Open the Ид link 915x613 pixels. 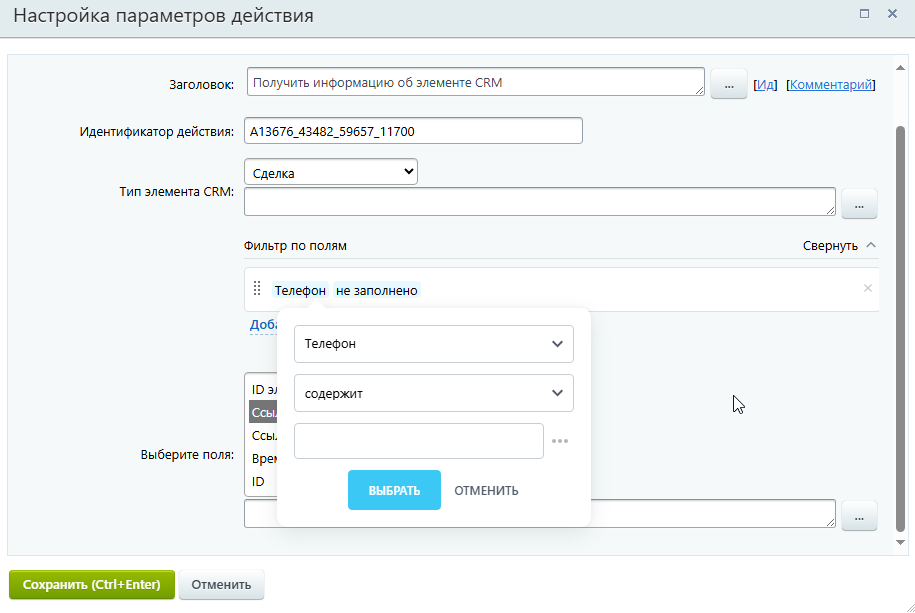[765, 85]
